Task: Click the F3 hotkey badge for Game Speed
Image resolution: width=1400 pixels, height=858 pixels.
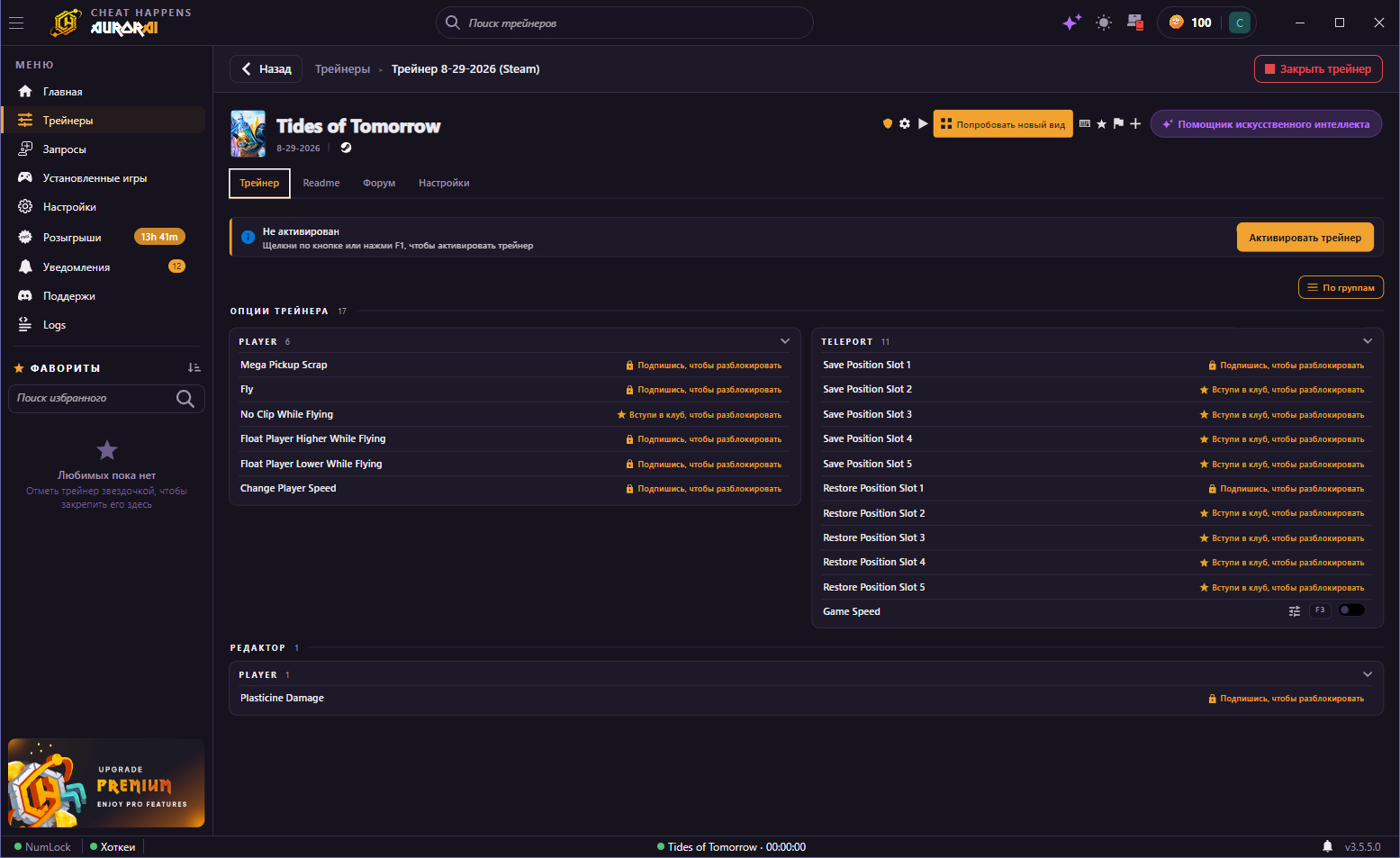Action: (x=1320, y=610)
